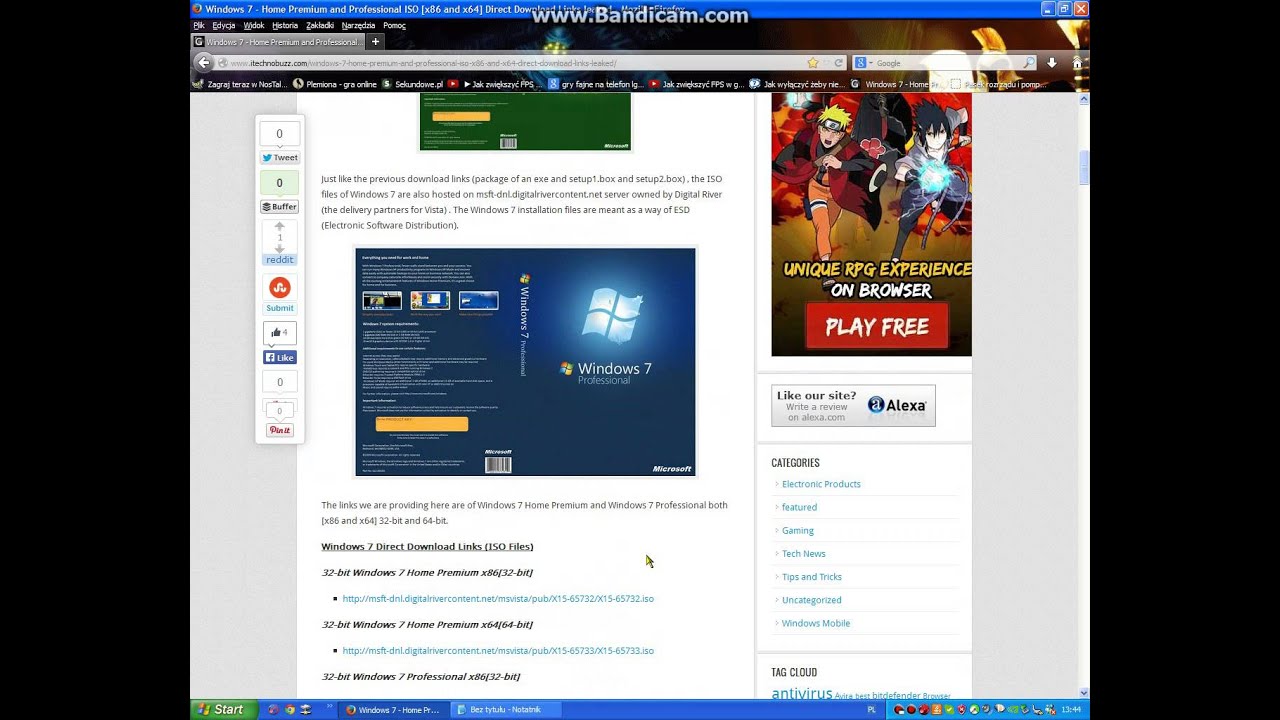Switch to Firefox Windows 7 taskbar button

392,710
